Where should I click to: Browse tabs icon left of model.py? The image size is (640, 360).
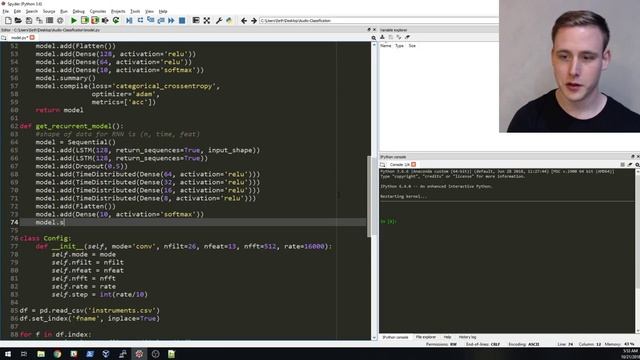point(4,38)
